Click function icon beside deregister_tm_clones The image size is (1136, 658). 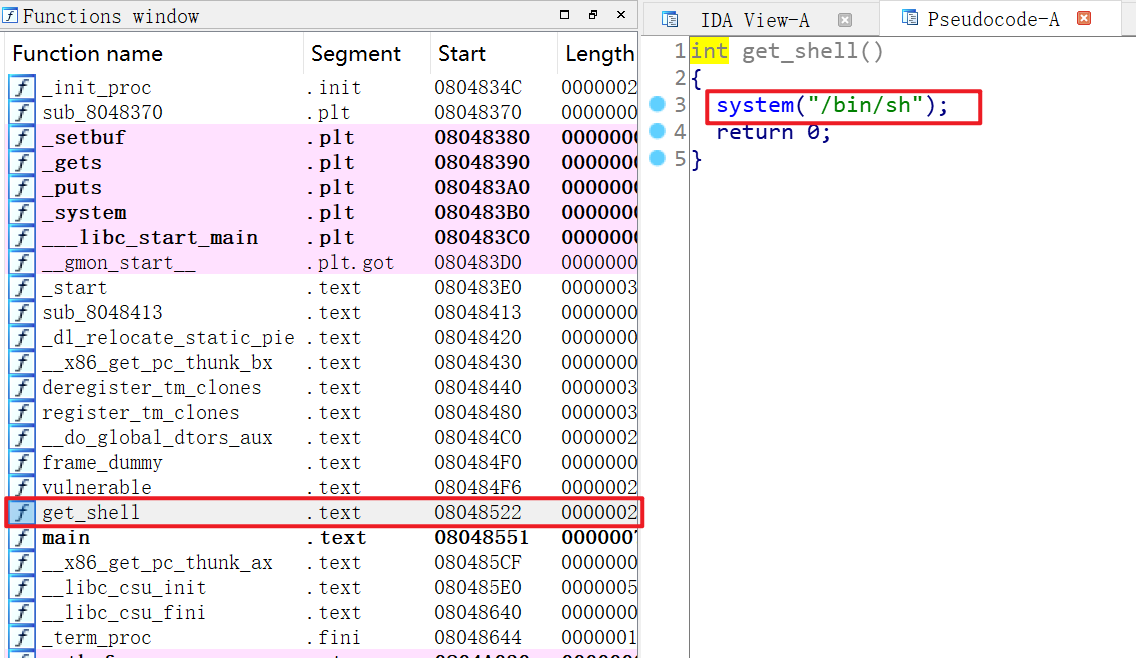pos(22,388)
